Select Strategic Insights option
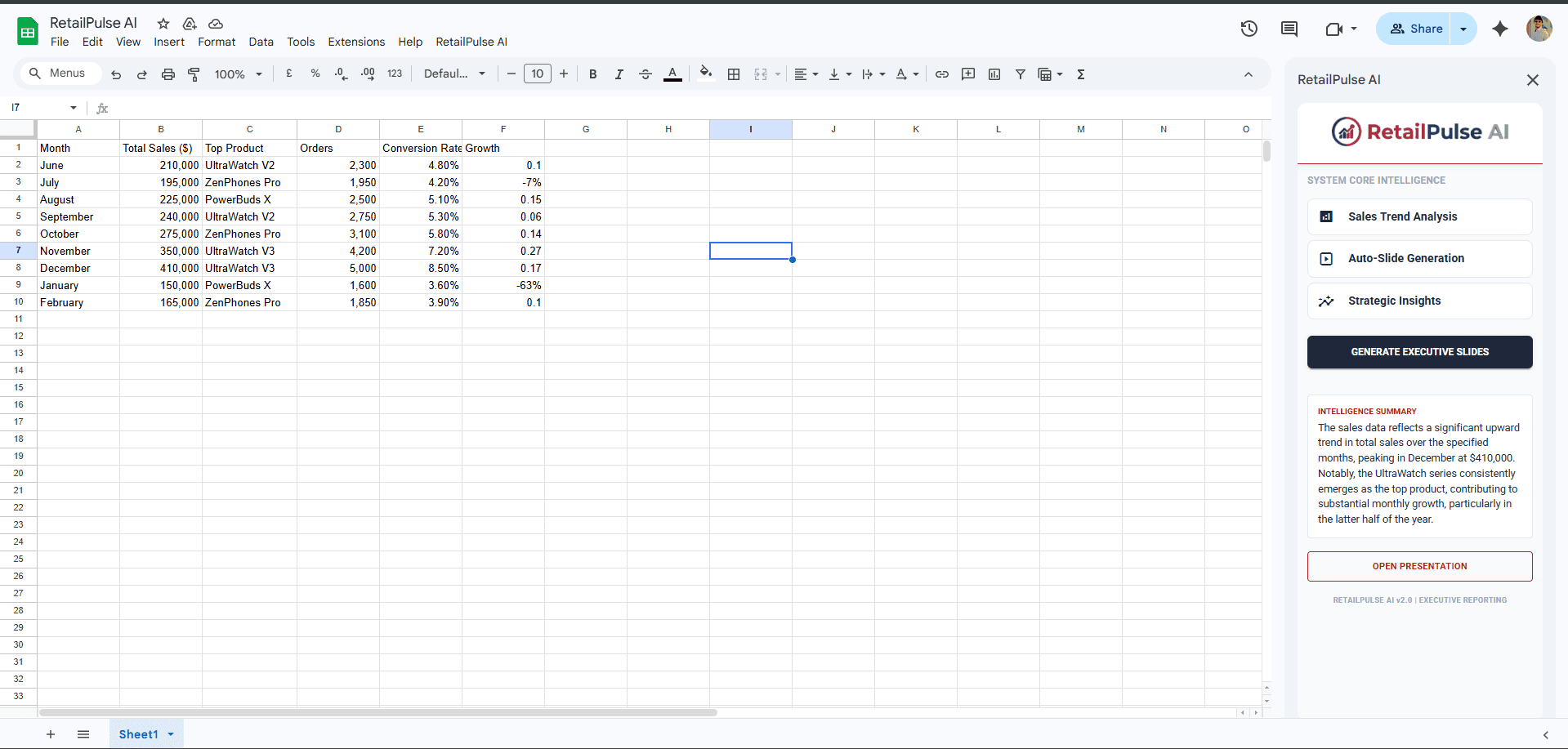Image resolution: width=1568 pixels, height=749 pixels. [x=1419, y=301]
